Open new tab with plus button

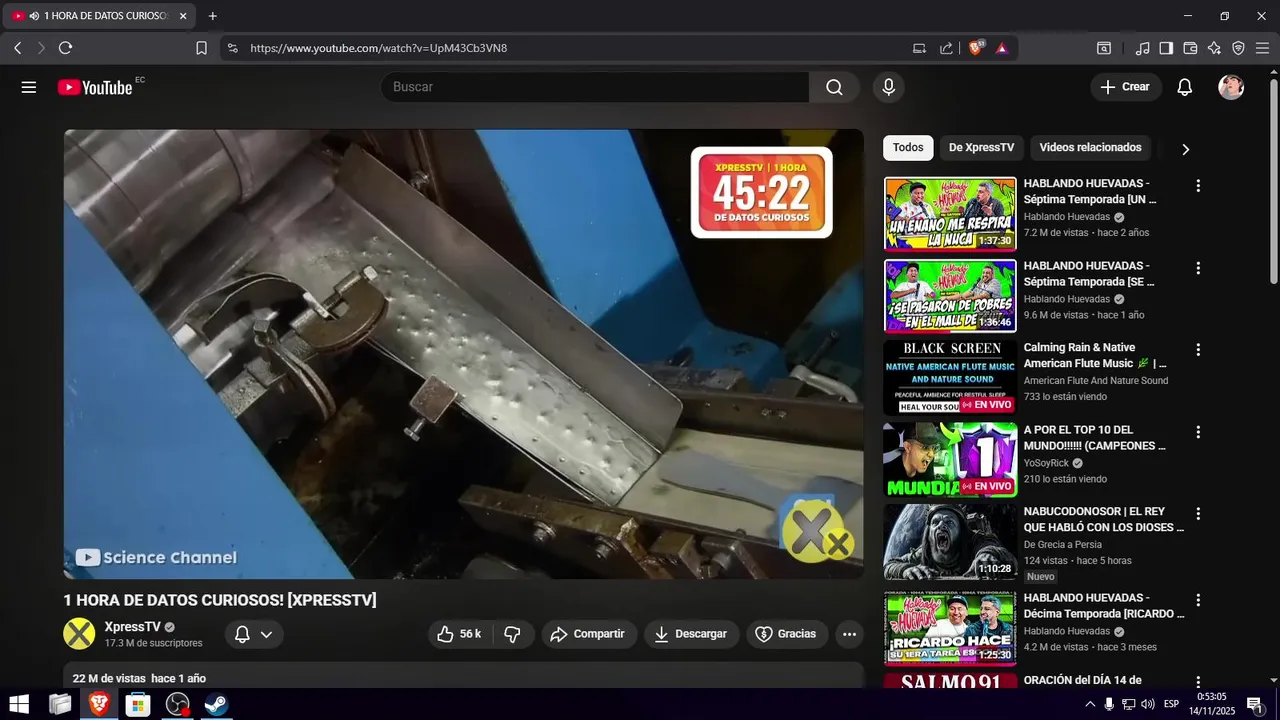(x=212, y=16)
